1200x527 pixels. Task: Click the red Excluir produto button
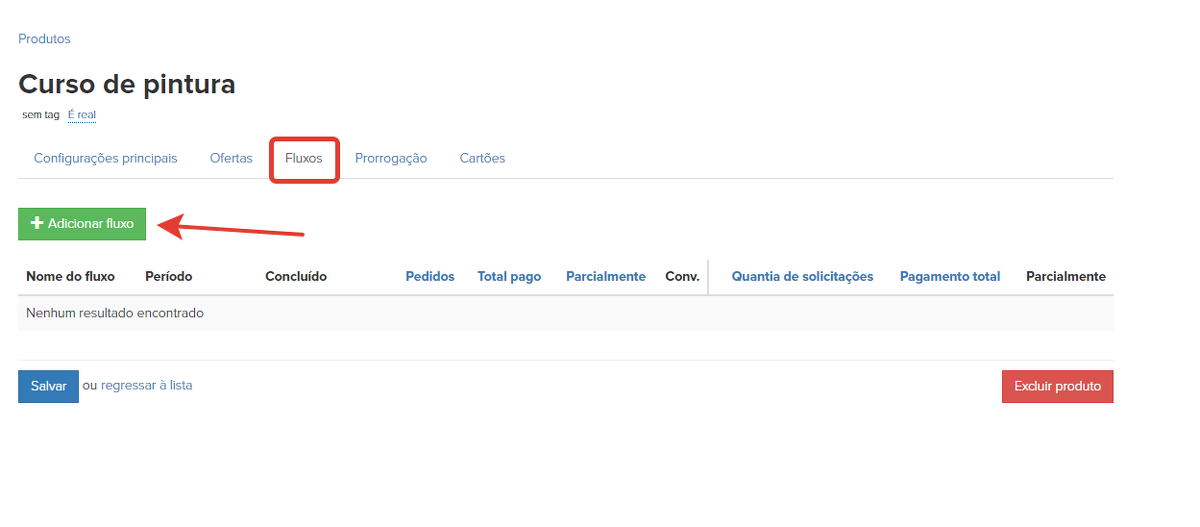coord(1057,386)
